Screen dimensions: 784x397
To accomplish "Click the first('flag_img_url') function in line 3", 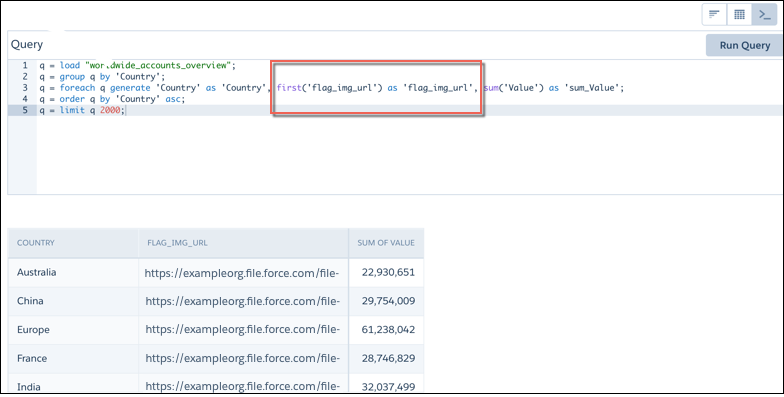I will pos(330,88).
